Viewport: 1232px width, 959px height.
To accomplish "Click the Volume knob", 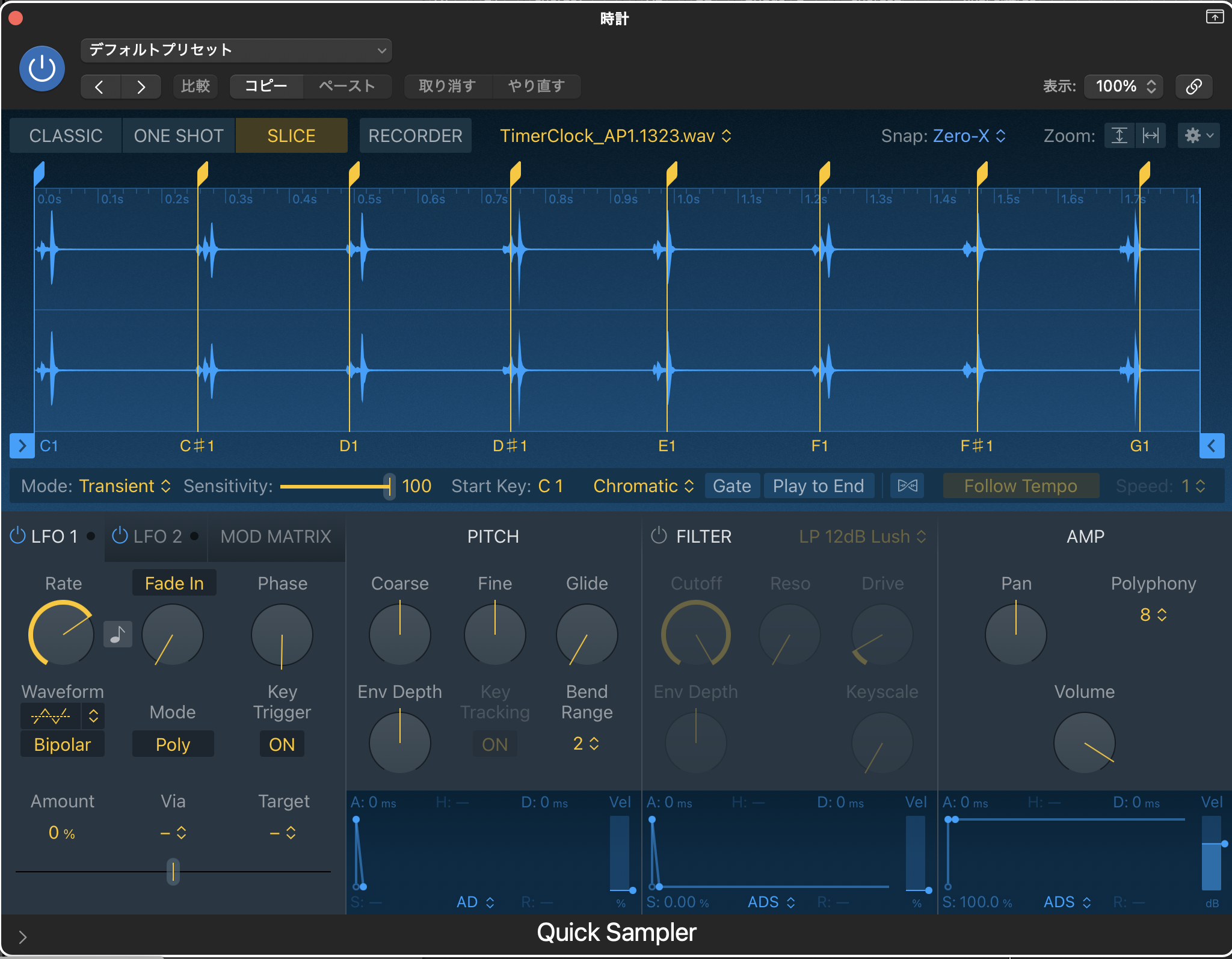I will coord(1085,742).
